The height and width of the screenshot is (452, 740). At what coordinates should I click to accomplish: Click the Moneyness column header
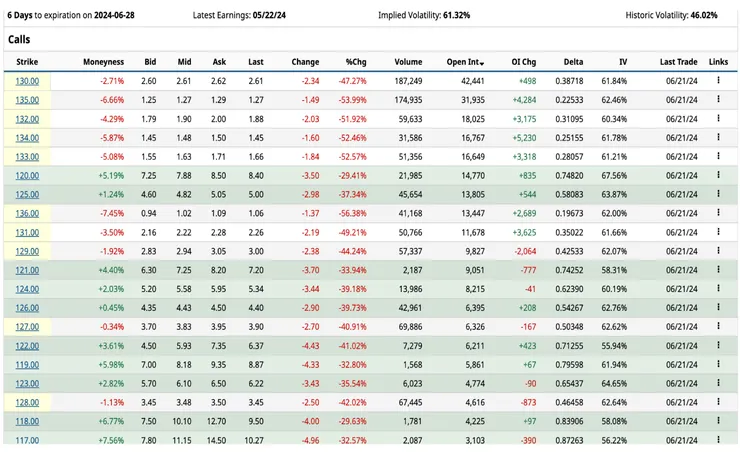[x=103, y=62]
